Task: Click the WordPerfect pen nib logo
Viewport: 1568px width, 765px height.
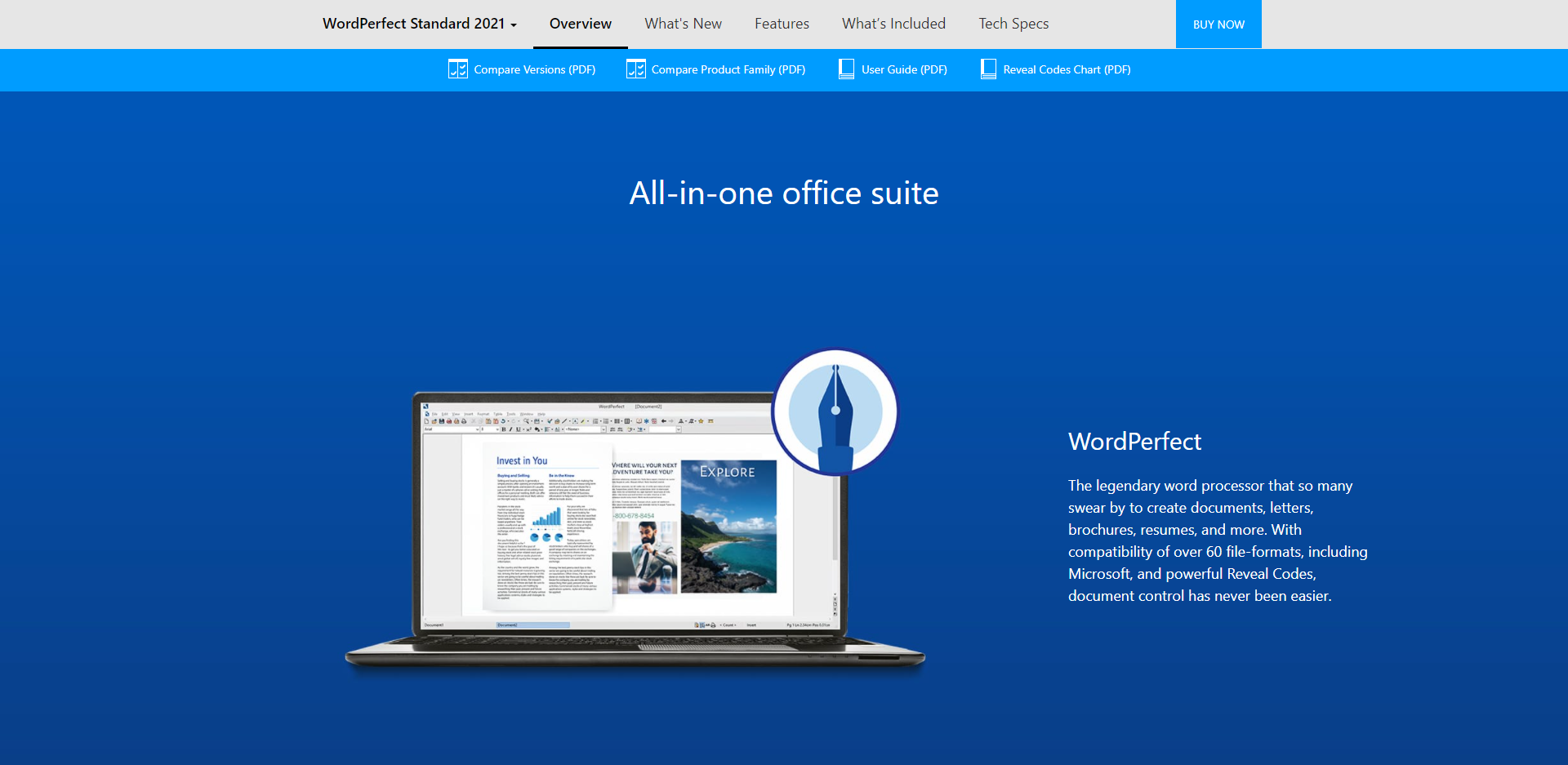Action: click(x=835, y=412)
